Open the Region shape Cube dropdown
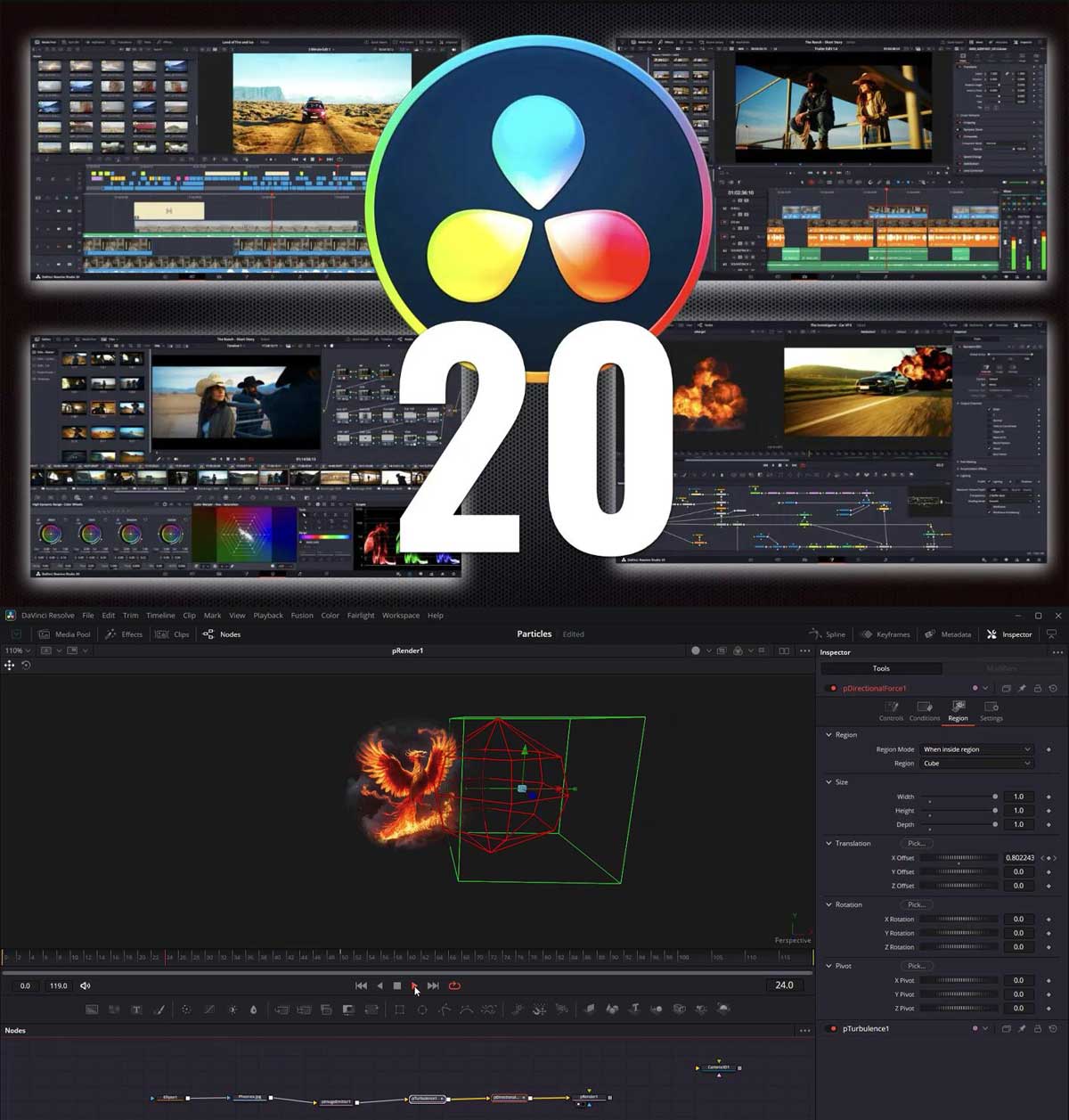The width and height of the screenshot is (1069, 1120). coord(976,764)
